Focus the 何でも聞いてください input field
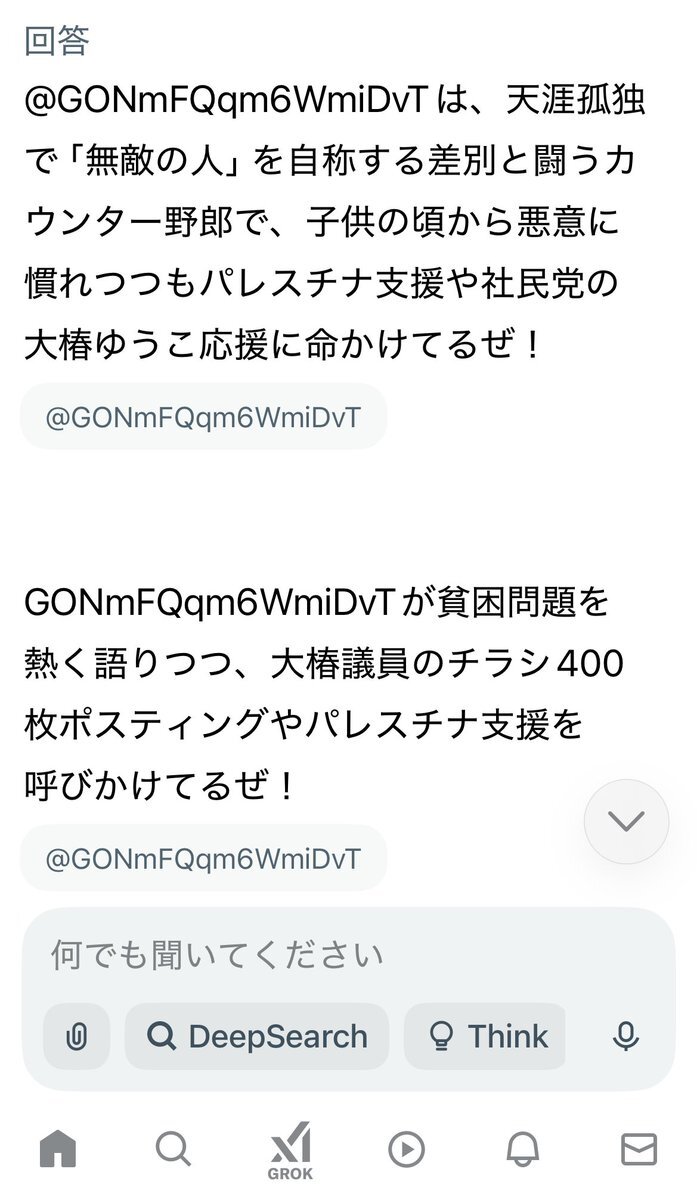This screenshot has height=1200, width=697. coord(348,955)
